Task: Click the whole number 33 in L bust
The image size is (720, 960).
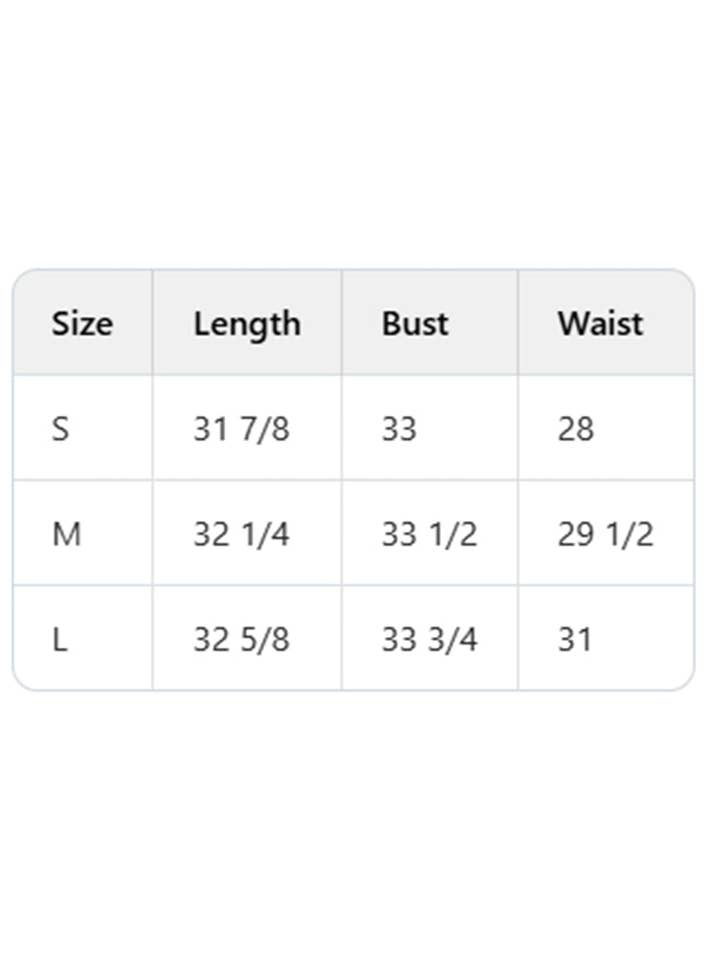Action: pos(399,640)
